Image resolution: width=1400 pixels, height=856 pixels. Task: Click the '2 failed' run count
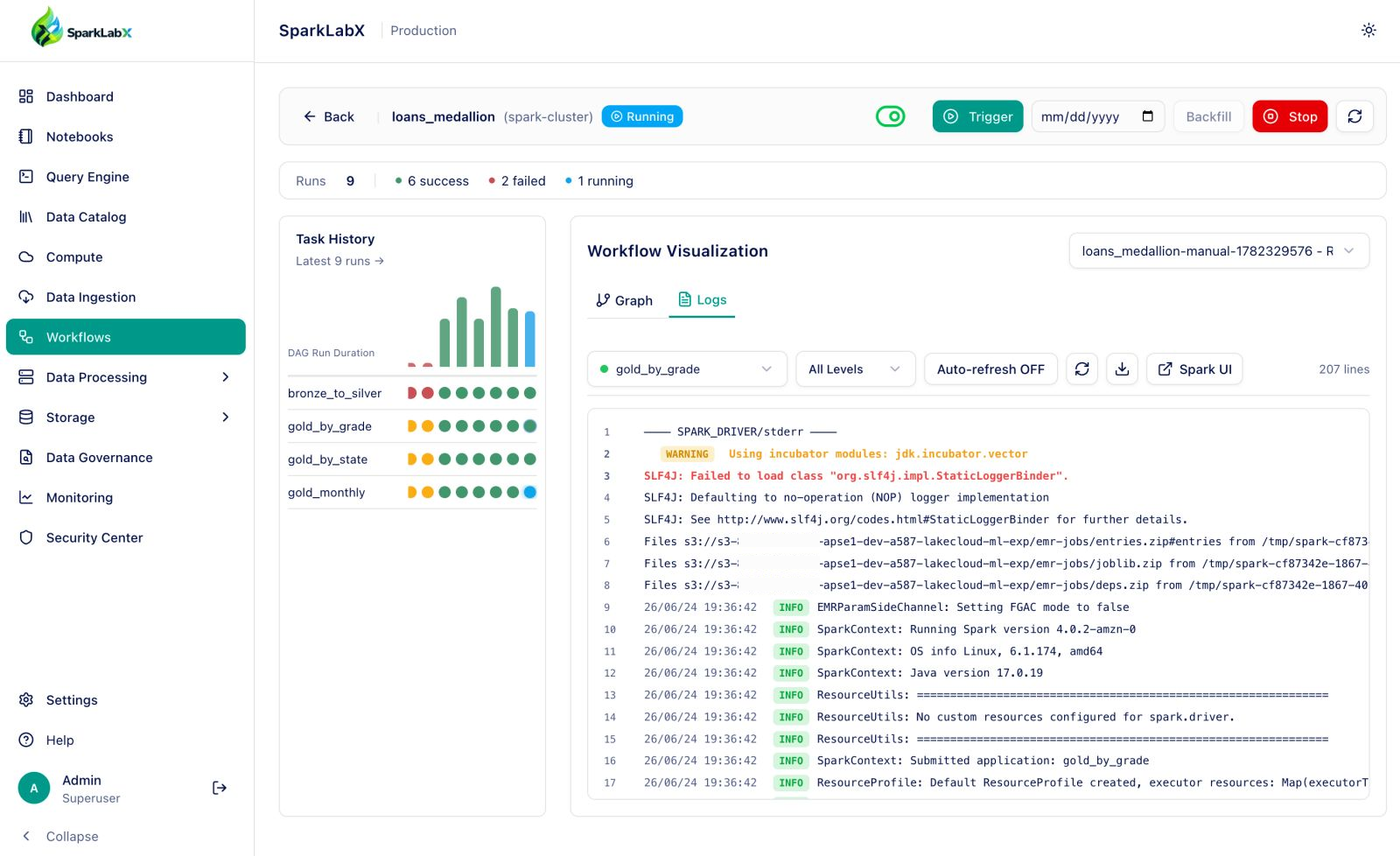[x=517, y=181]
